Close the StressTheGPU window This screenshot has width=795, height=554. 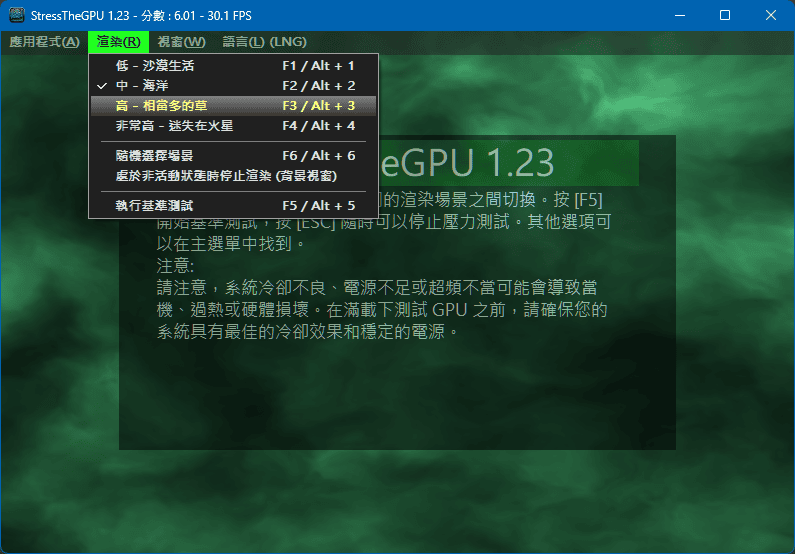(771, 15)
